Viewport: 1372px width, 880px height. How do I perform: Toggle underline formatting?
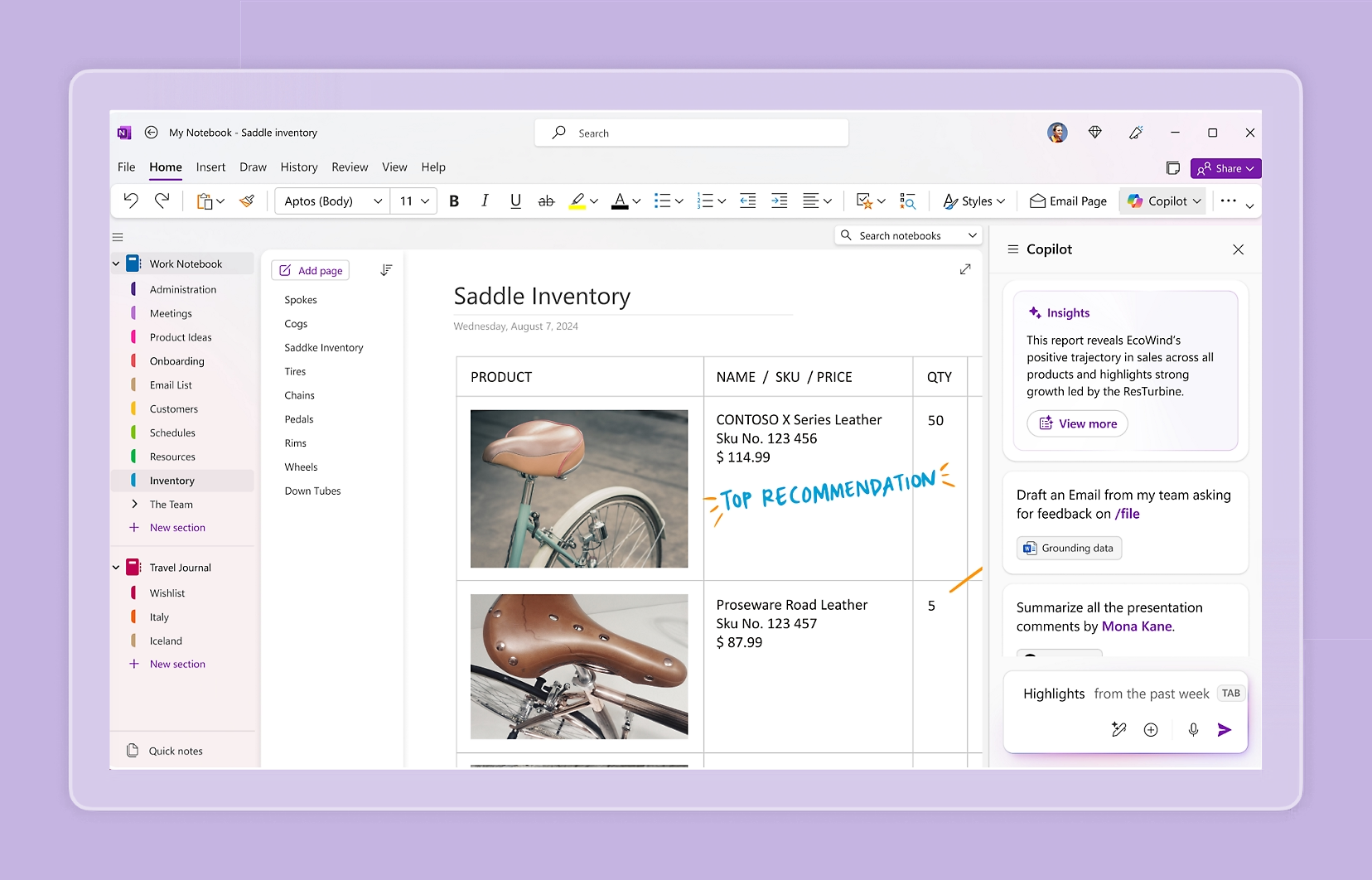pos(515,201)
